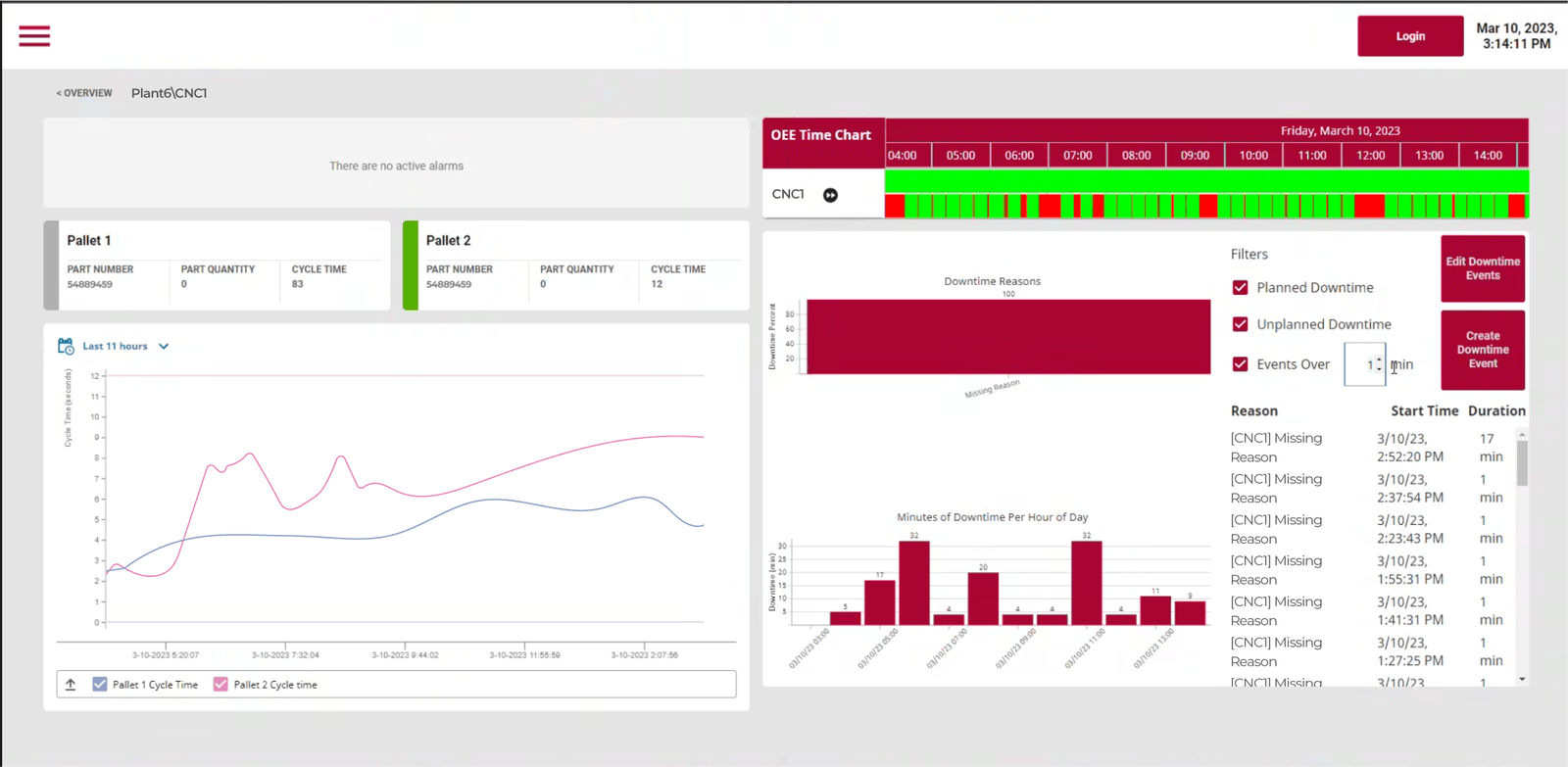This screenshot has width=1568, height=767.
Task: Click the downtime list scrollbar thumb
Action: (x=1522, y=462)
